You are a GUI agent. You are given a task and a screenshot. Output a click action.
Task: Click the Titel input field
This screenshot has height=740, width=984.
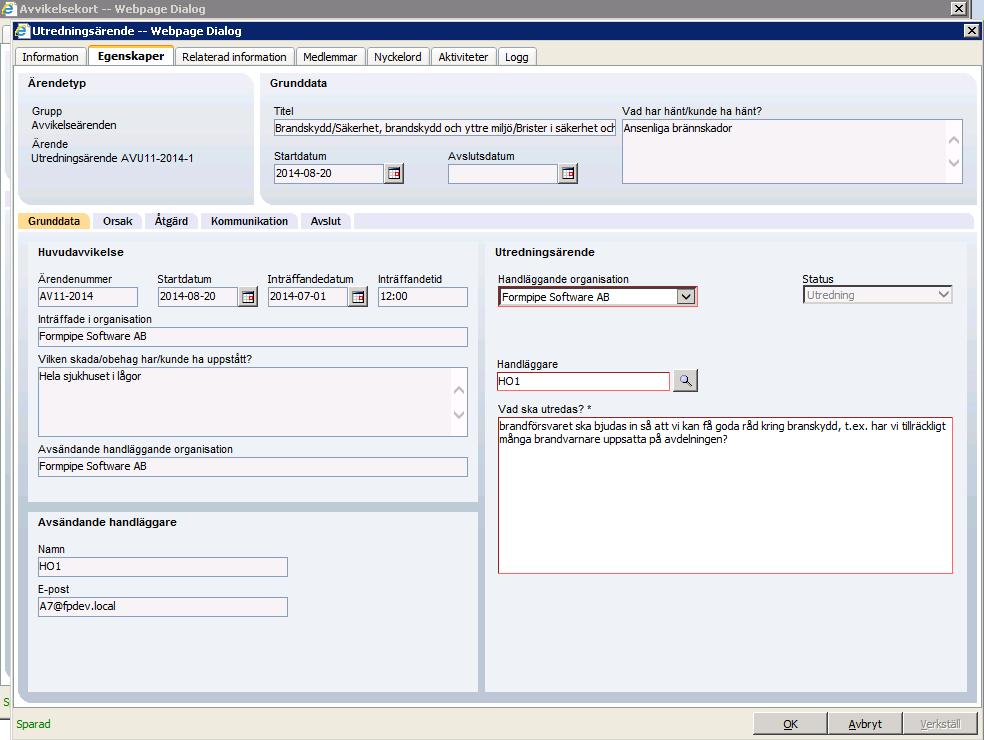pos(445,128)
